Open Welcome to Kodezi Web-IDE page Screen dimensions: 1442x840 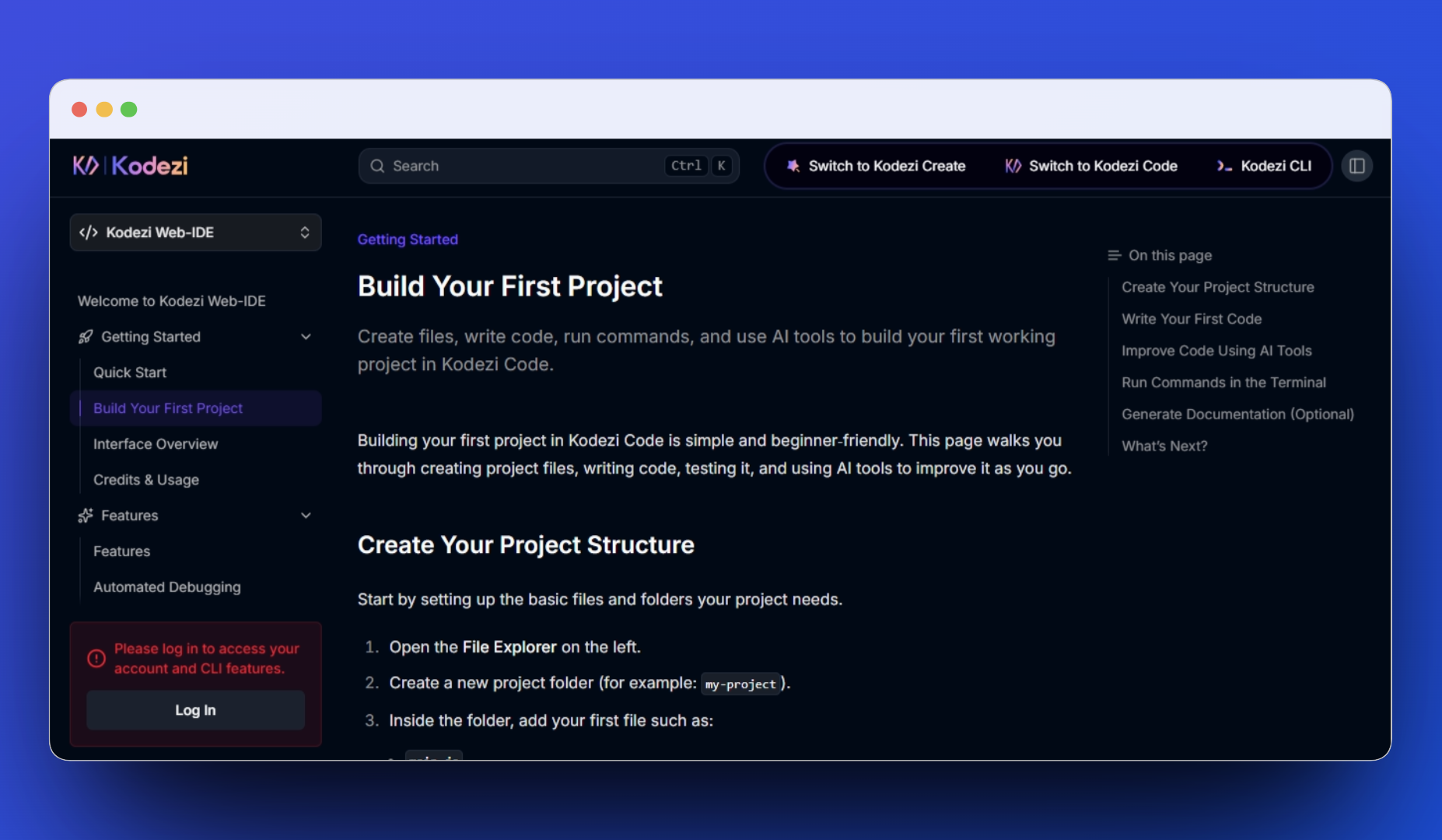point(172,301)
